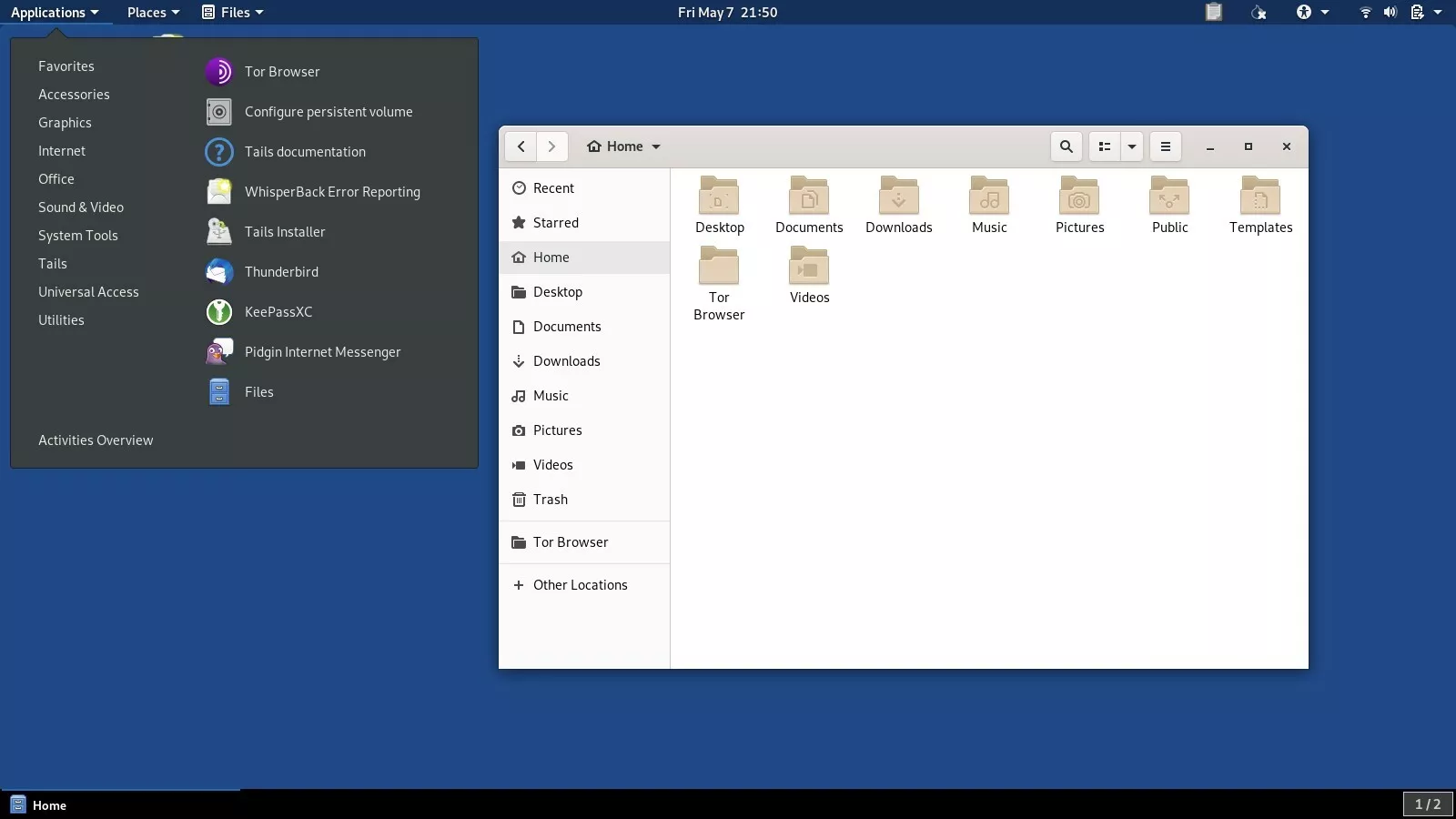The width and height of the screenshot is (1456, 819).
Task: Go back with the left arrow button
Action: tap(521, 147)
